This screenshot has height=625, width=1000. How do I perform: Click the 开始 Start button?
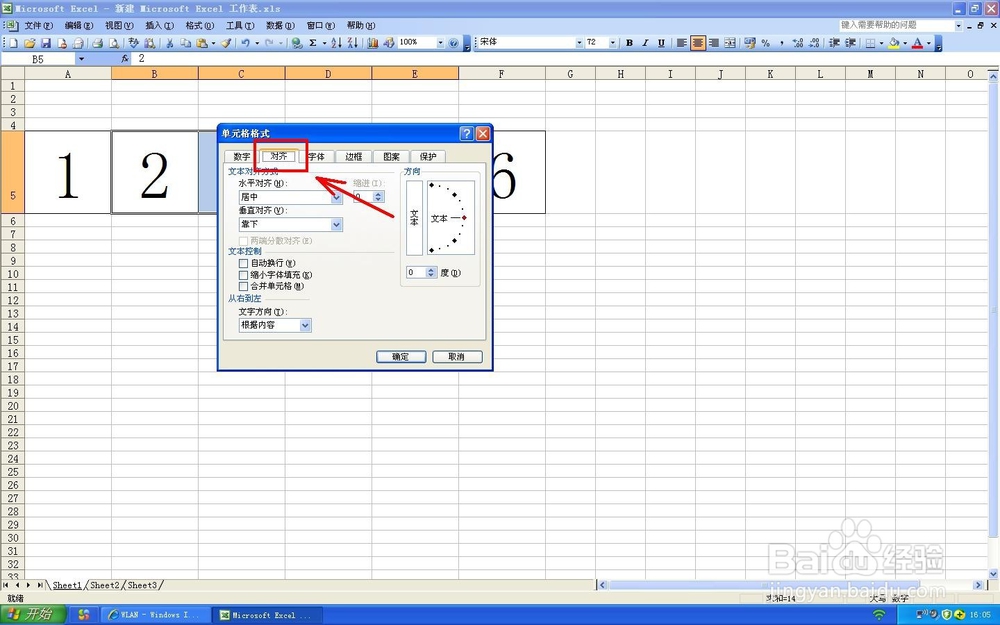[x=33, y=615]
